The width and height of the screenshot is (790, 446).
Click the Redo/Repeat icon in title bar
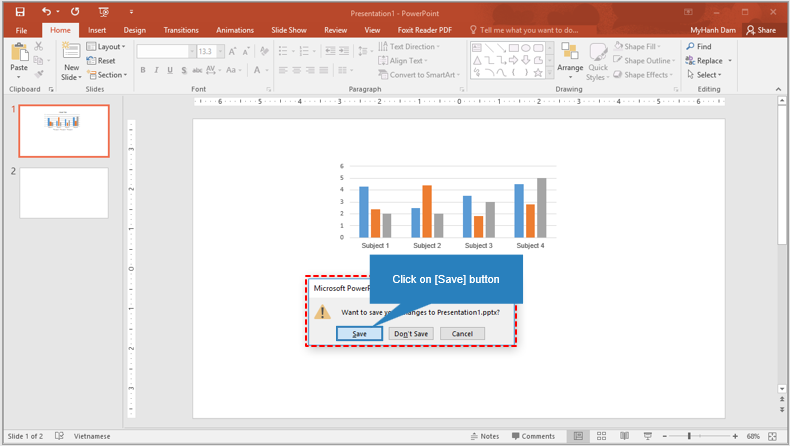[75, 12]
